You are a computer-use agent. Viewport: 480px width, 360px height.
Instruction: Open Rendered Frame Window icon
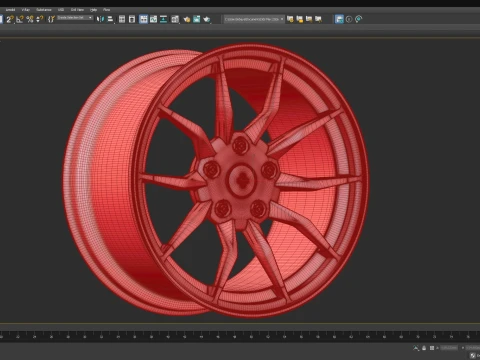point(197,19)
